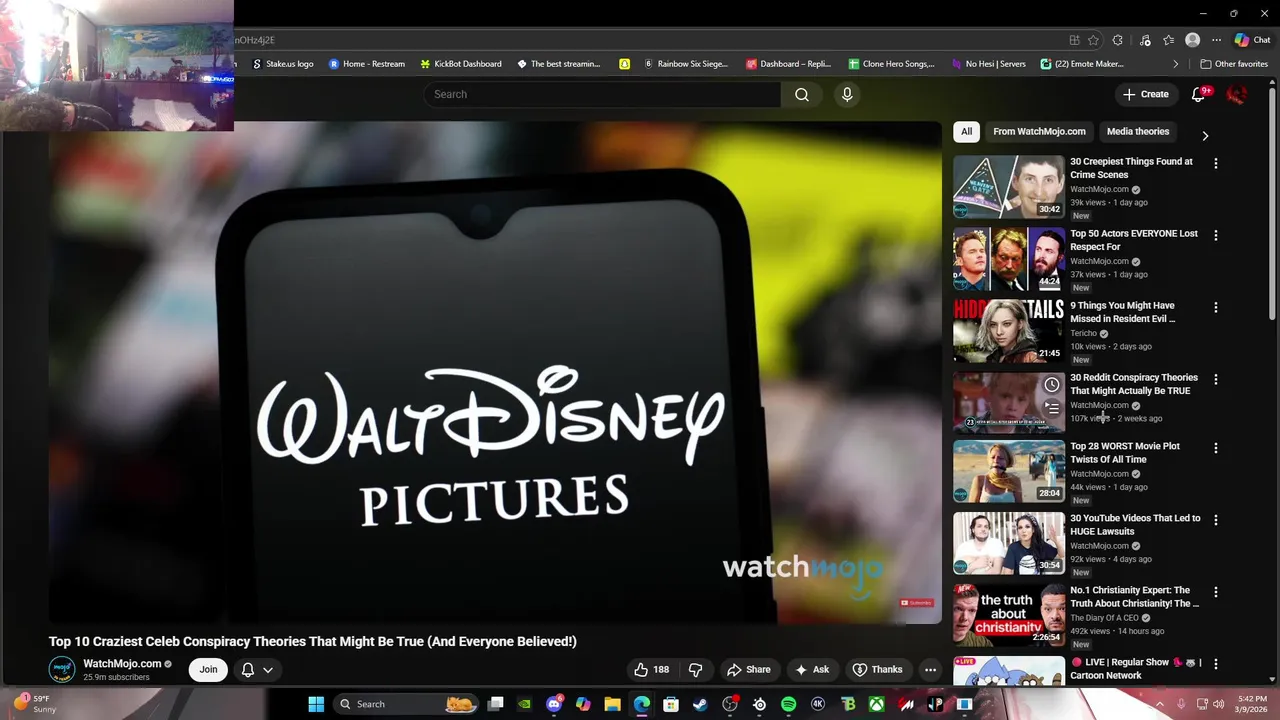Open the YouTube account avatar menu
The width and height of the screenshot is (1280, 720).
(x=1237, y=94)
